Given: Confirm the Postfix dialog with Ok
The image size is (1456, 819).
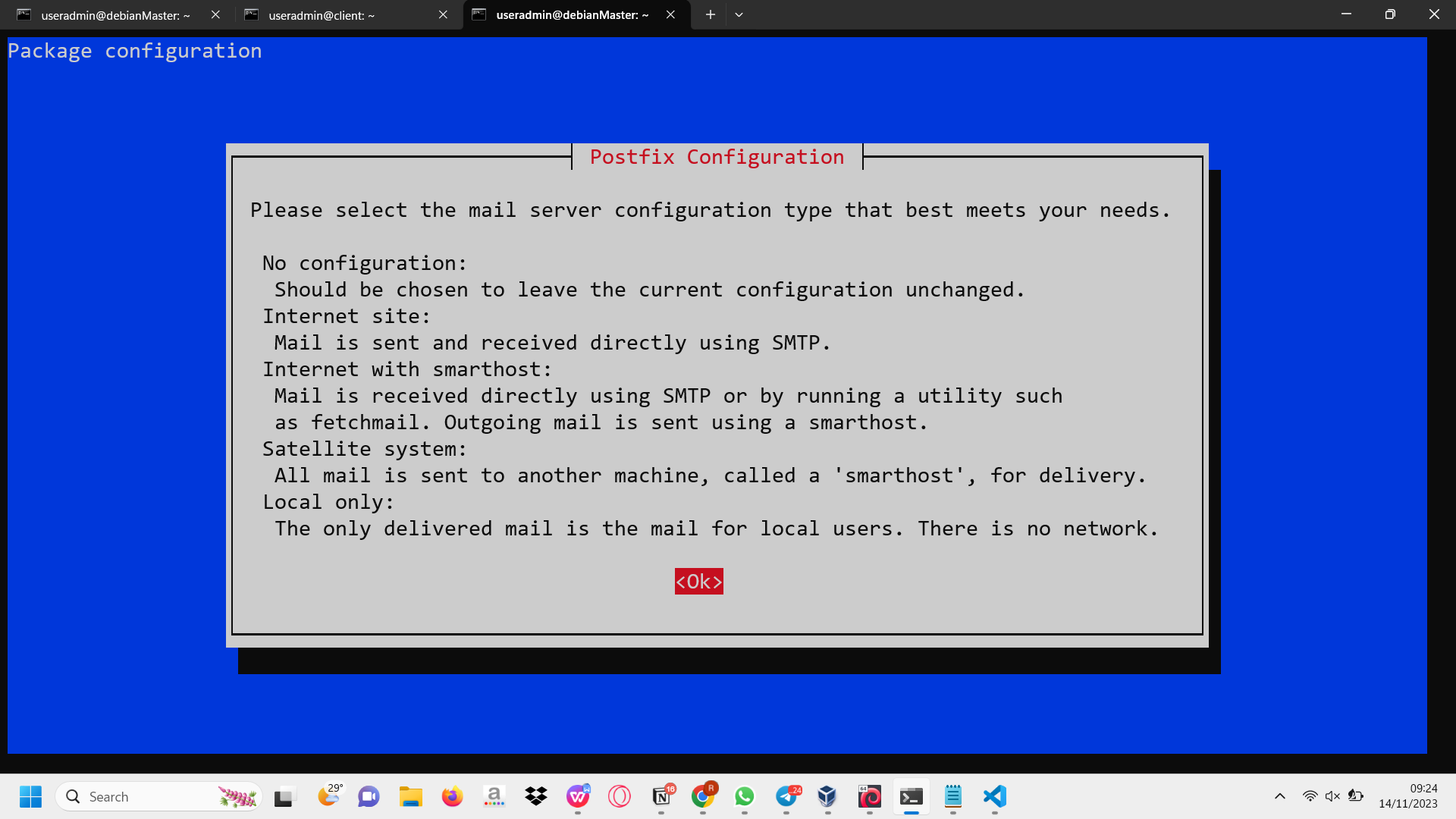Looking at the screenshot, I should click(x=698, y=582).
